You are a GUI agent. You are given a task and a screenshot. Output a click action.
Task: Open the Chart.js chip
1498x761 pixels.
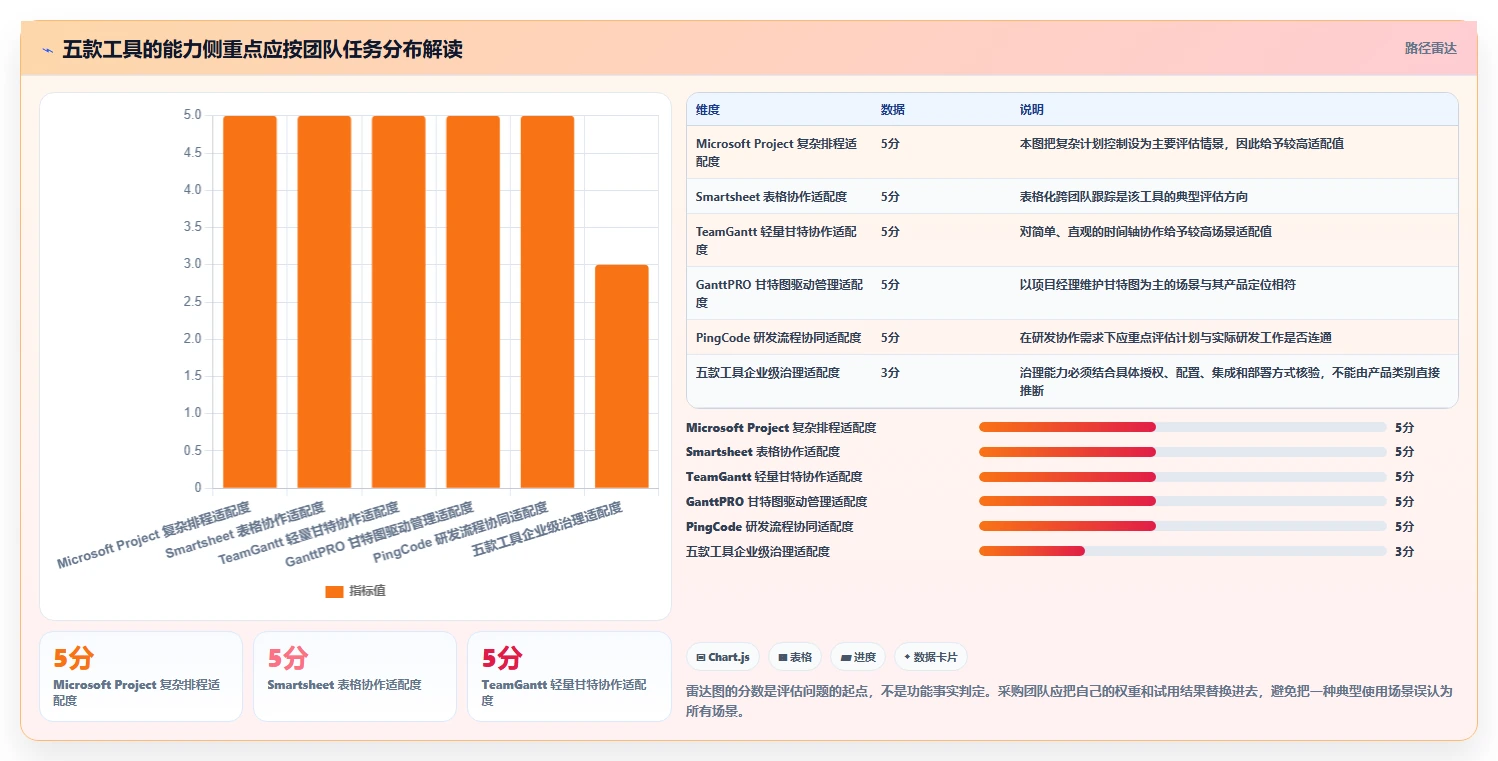pyautogui.click(x=723, y=657)
